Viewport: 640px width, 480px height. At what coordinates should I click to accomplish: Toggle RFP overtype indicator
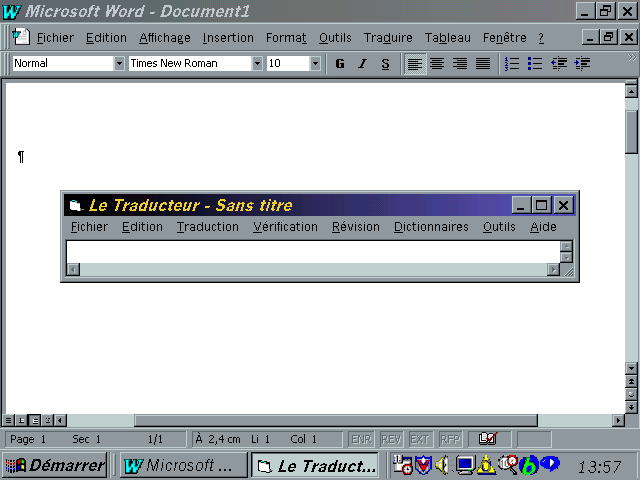click(450, 439)
